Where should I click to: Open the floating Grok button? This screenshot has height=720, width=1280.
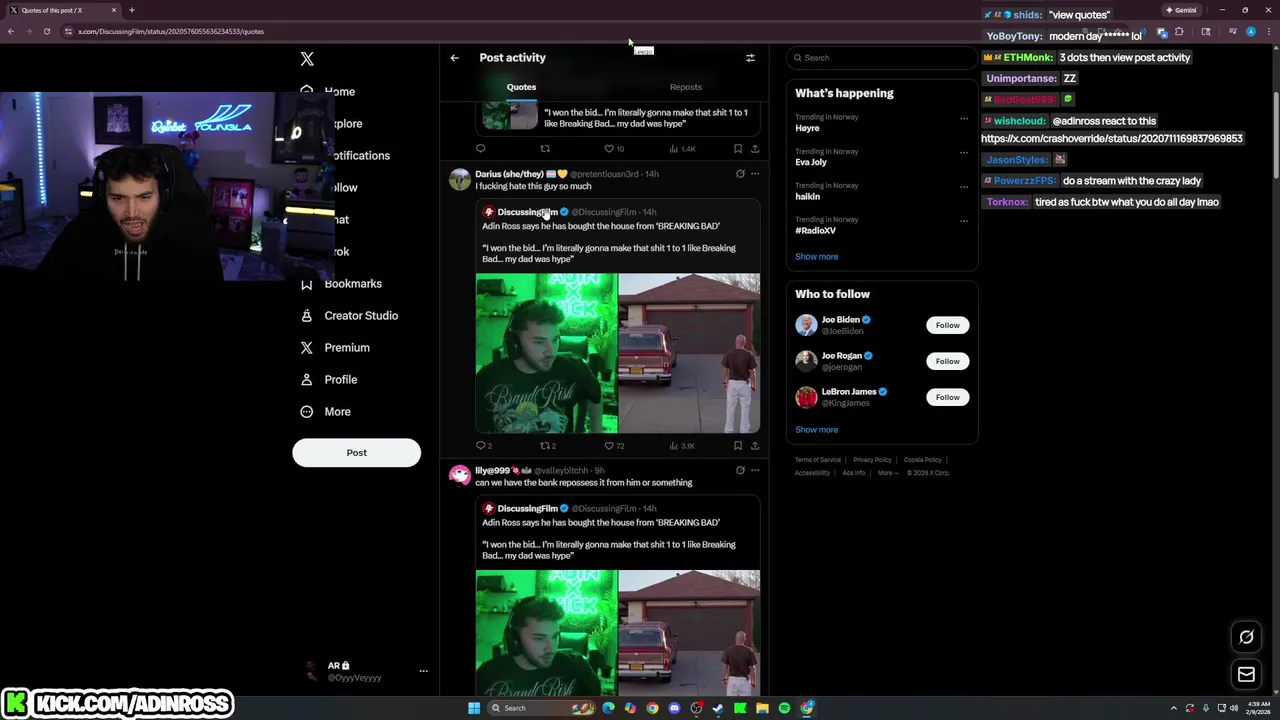coord(1246,637)
